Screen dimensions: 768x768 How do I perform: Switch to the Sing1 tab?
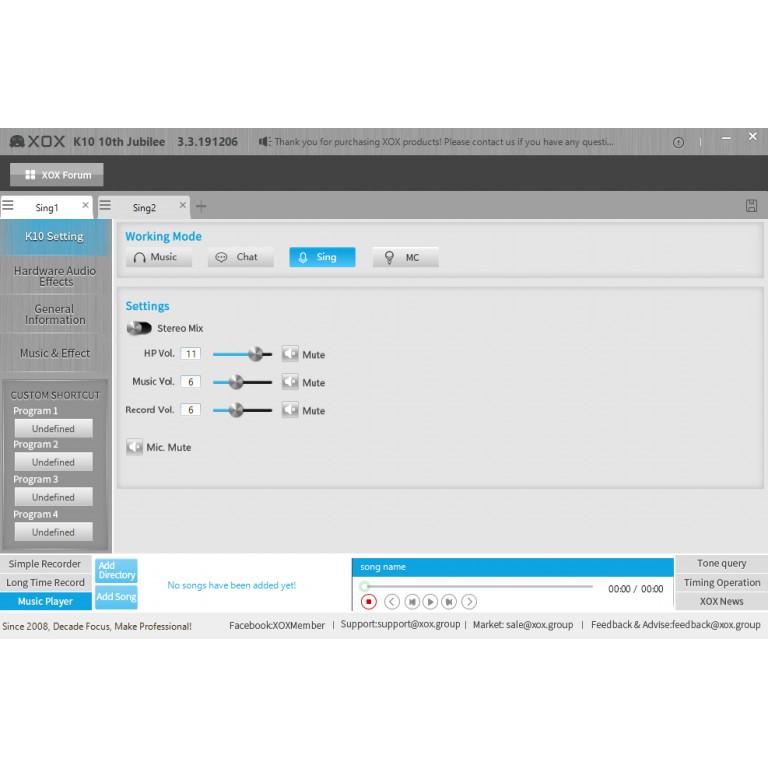(47, 208)
